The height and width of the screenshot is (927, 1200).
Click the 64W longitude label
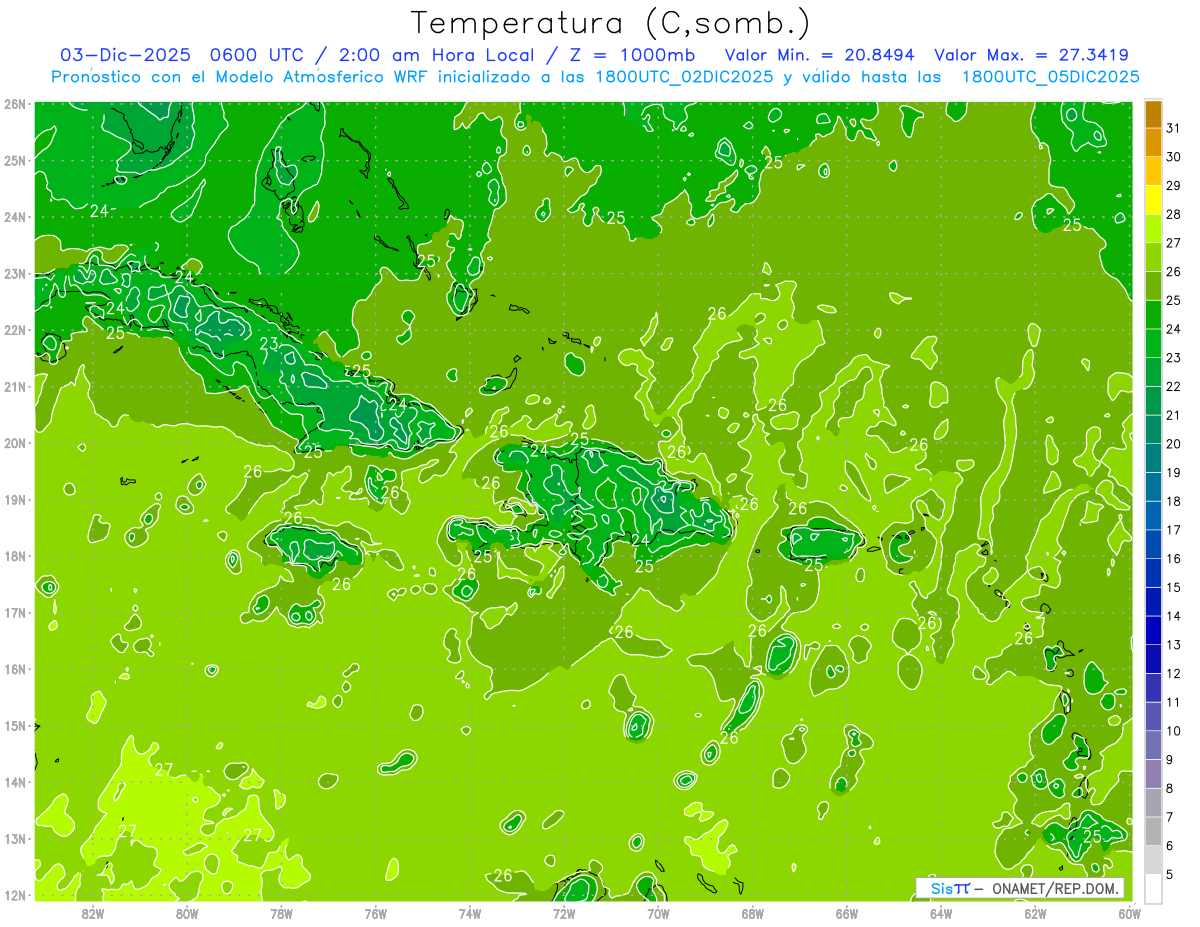click(940, 913)
